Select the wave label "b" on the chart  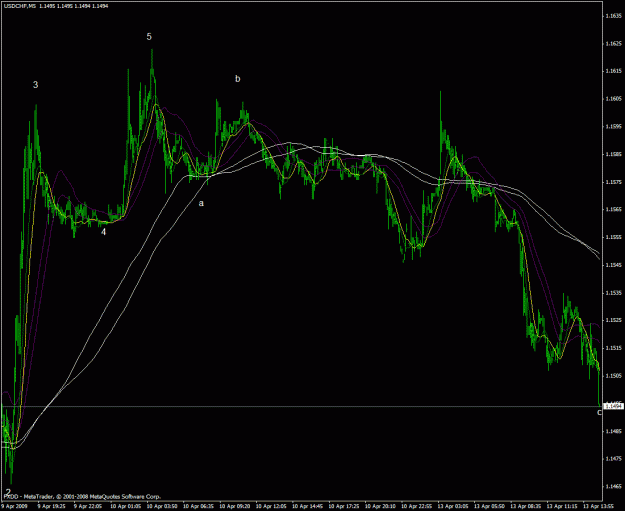tap(238, 79)
